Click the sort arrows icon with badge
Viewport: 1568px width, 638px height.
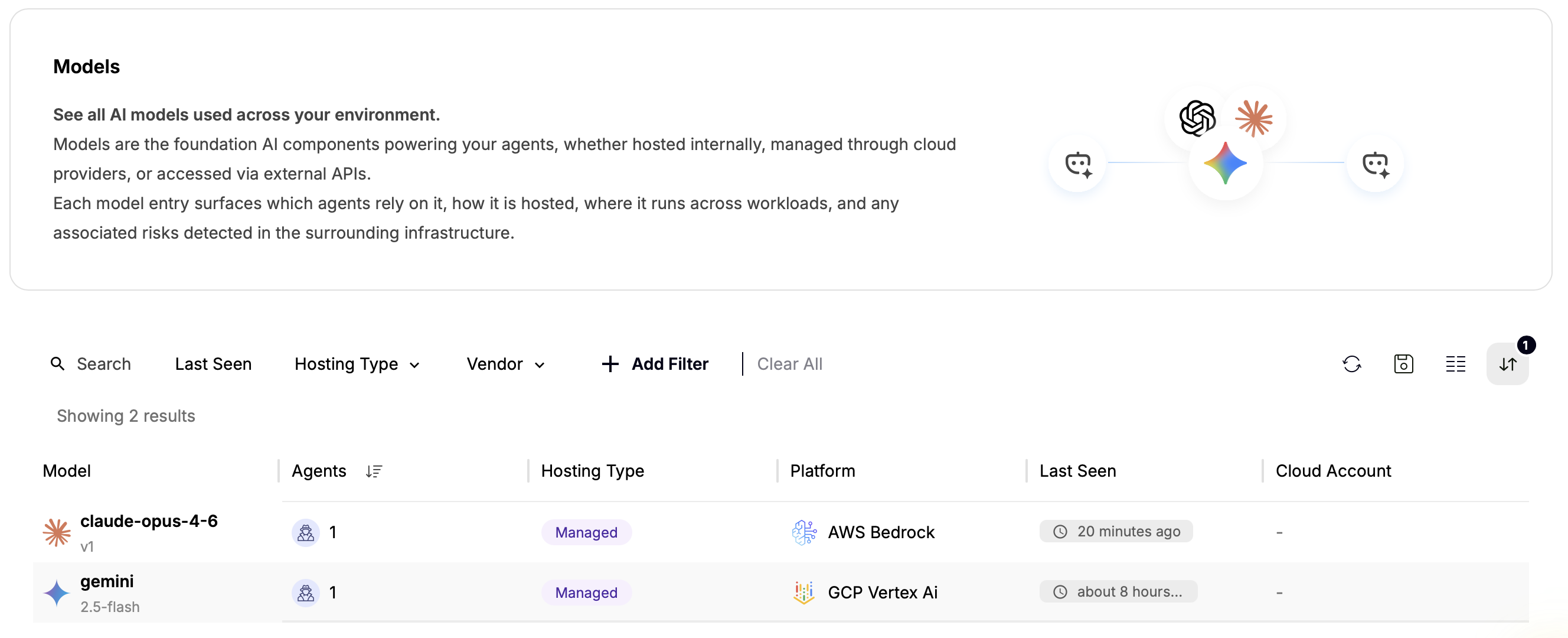1507,364
